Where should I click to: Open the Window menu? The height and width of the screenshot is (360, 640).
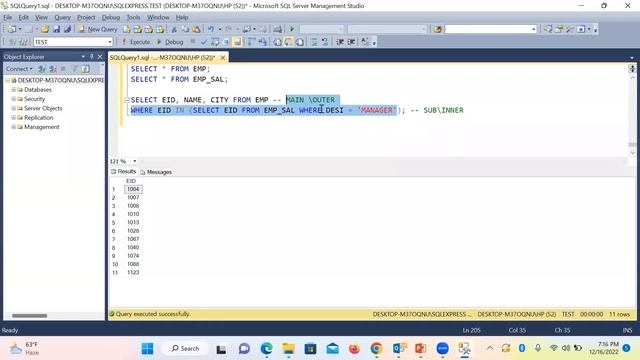point(158,17)
